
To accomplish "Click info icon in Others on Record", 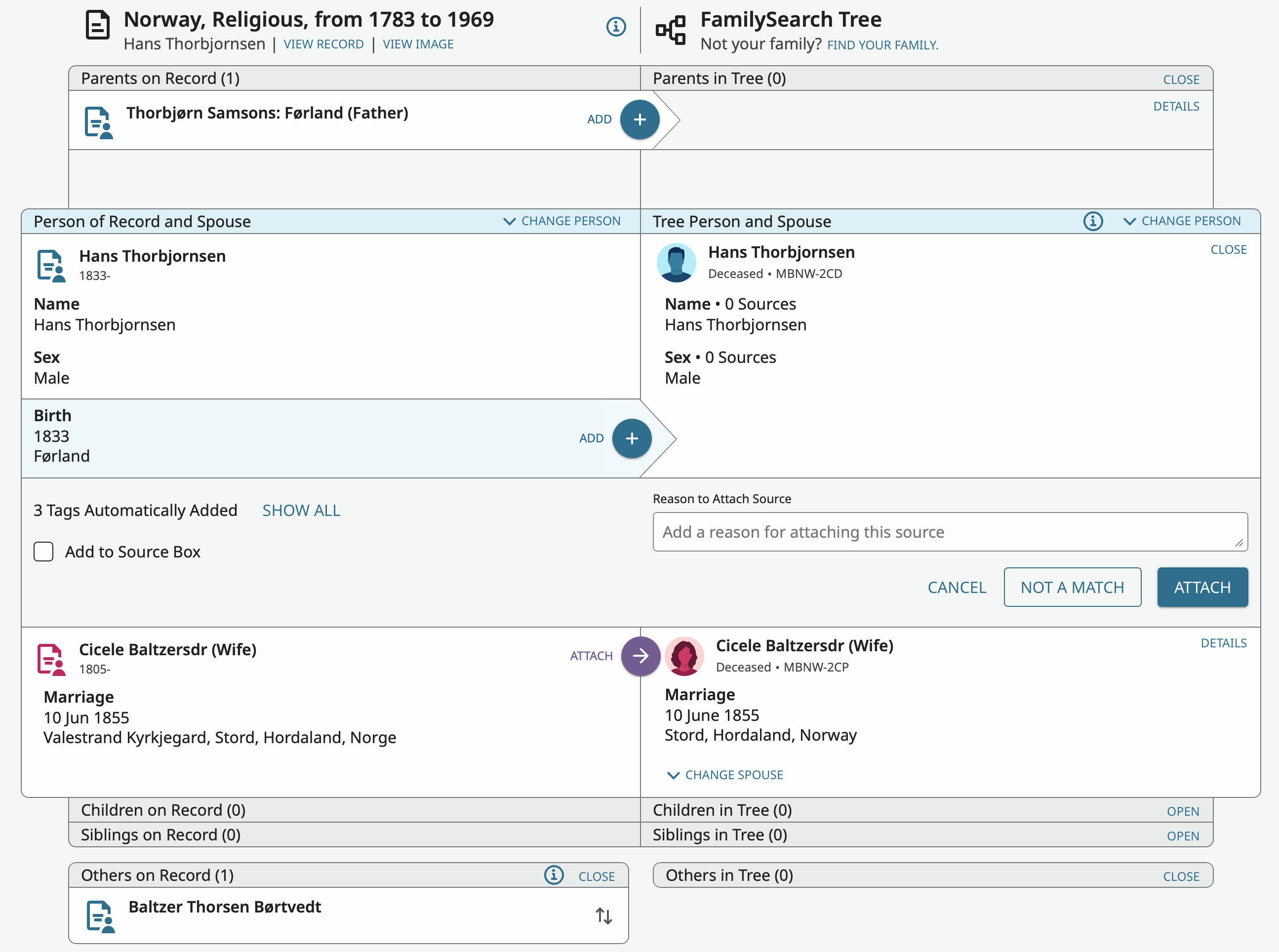I will coord(554,875).
